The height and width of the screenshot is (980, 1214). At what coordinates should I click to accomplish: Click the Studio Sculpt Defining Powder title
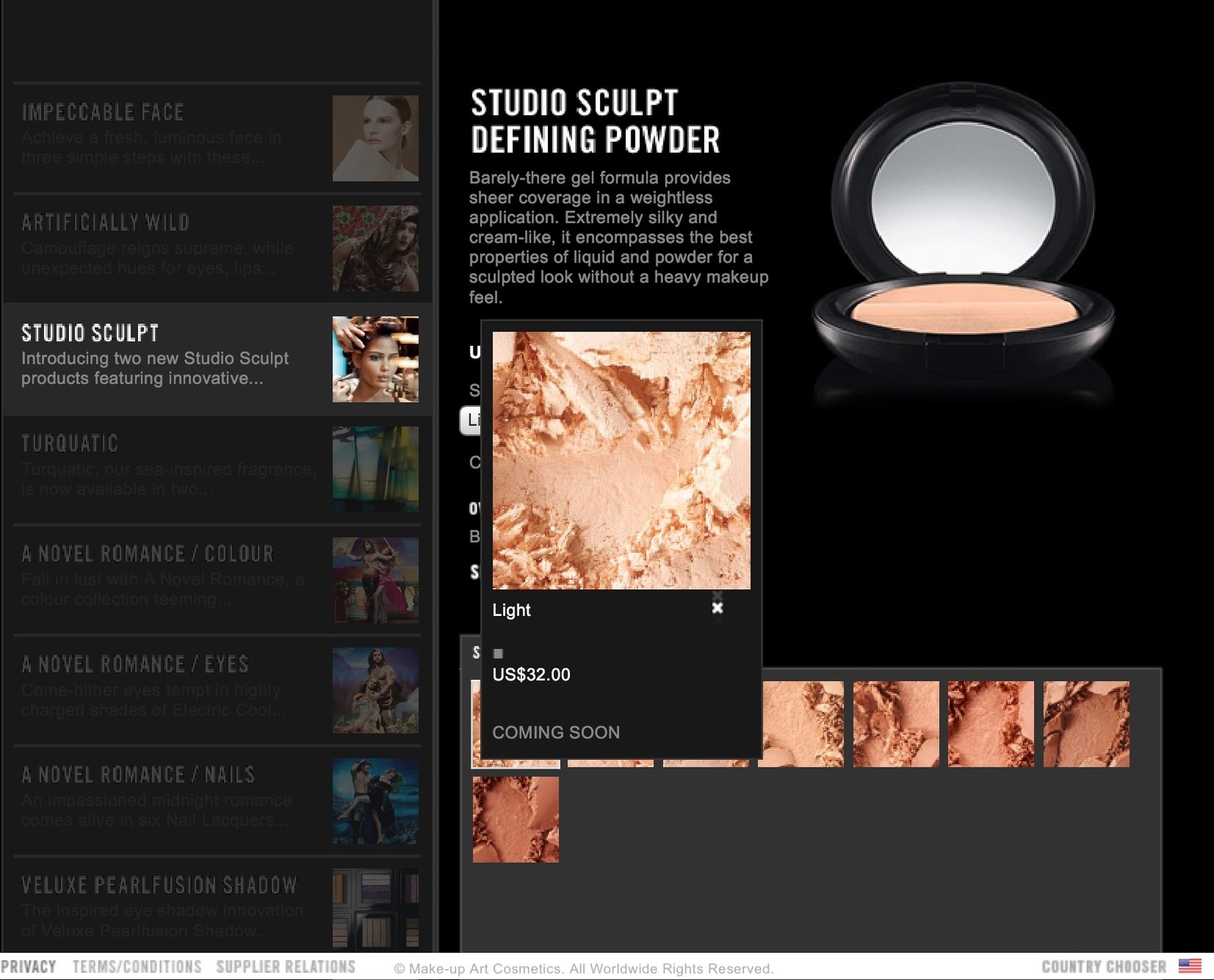596,121
